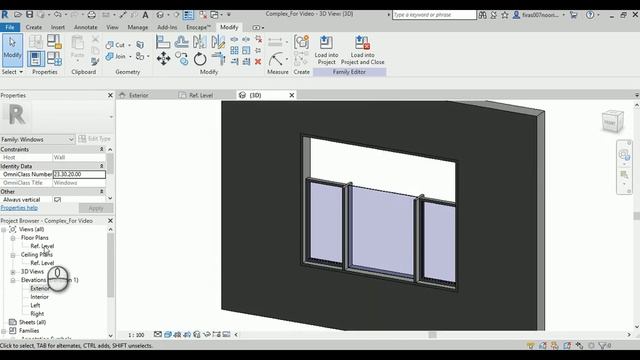Close the Properties panel
The width and height of the screenshot is (640, 360).
[x=110, y=95]
